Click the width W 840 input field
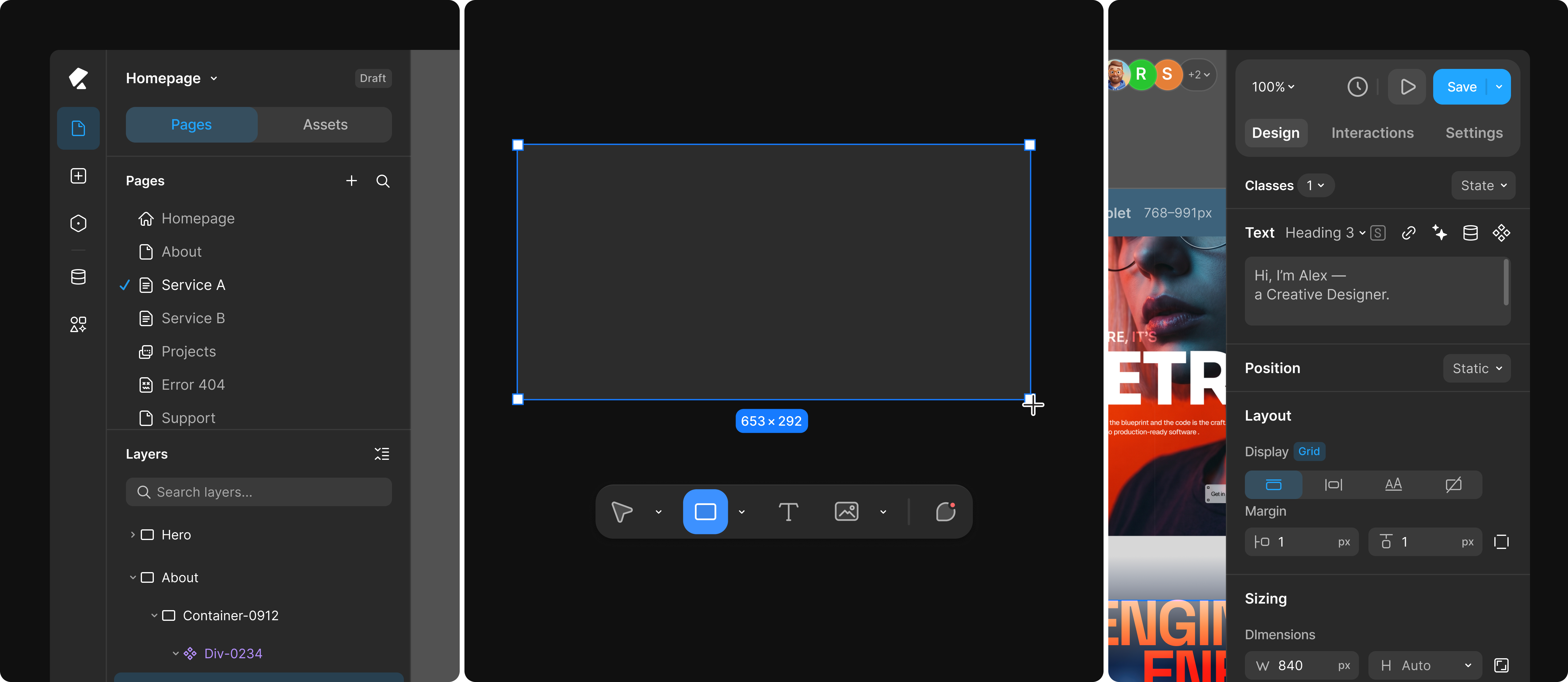The height and width of the screenshot is (682, 1568). (1301, 666)
